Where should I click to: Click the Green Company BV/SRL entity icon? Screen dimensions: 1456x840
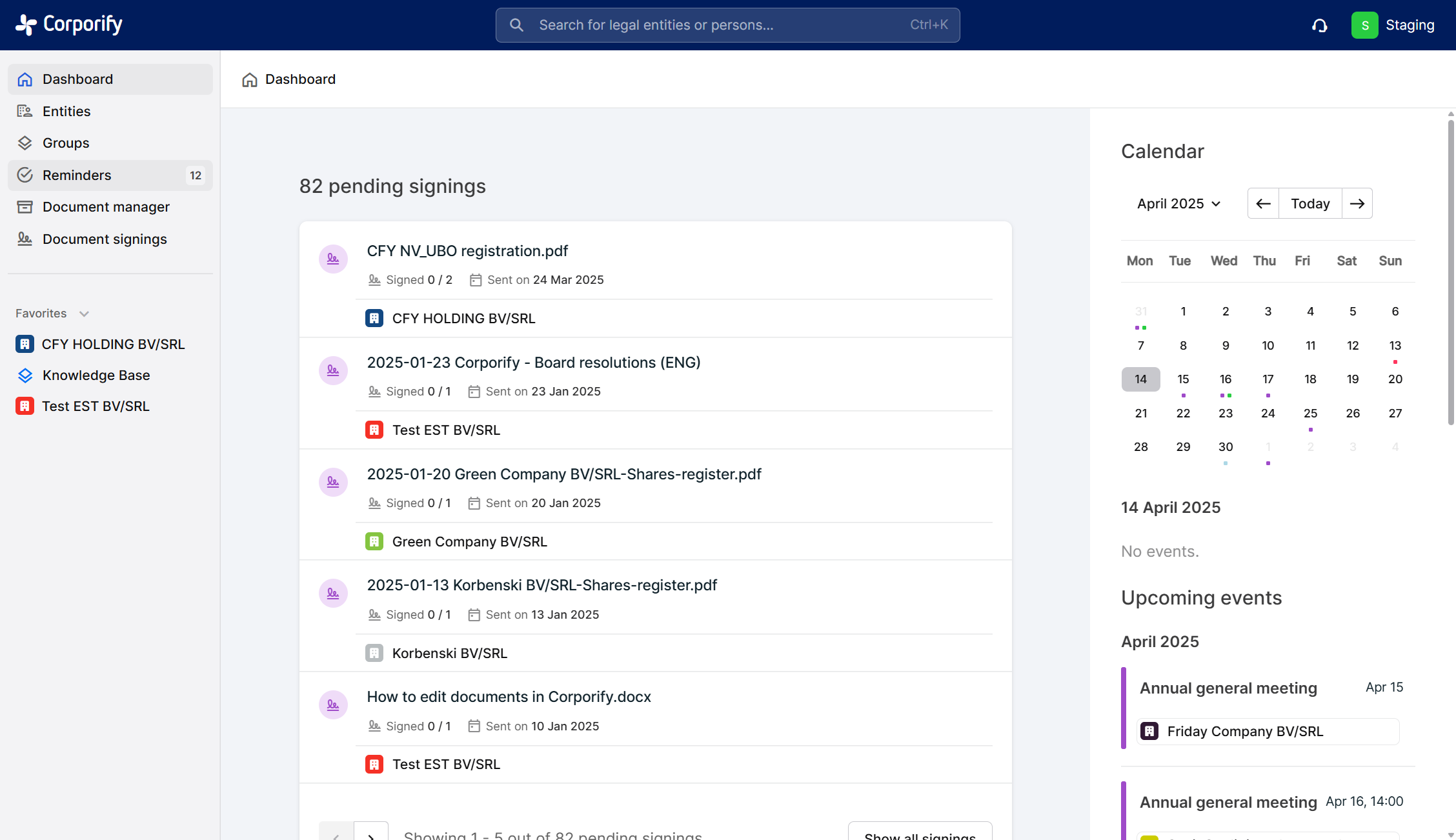point(374,541)
